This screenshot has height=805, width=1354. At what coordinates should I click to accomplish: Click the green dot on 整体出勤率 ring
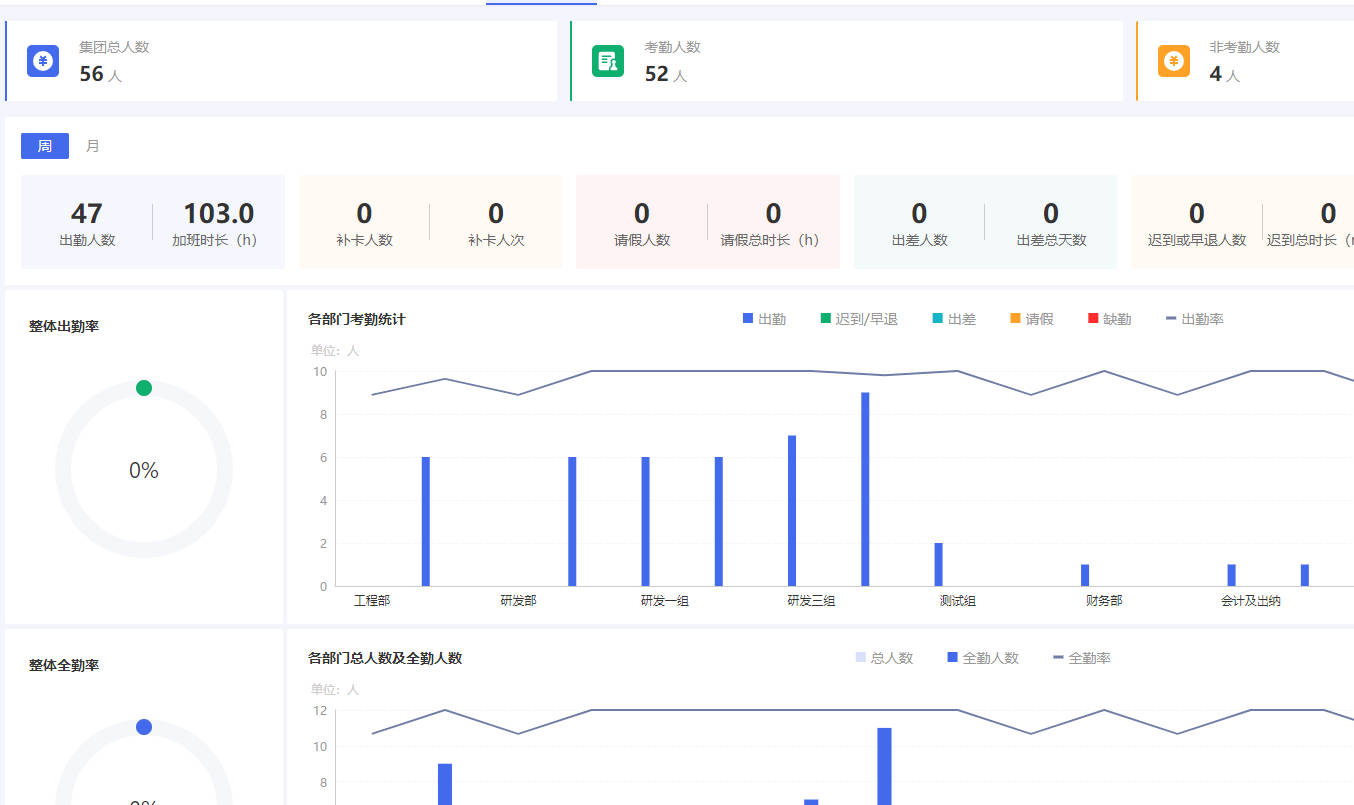pos(144,388)
